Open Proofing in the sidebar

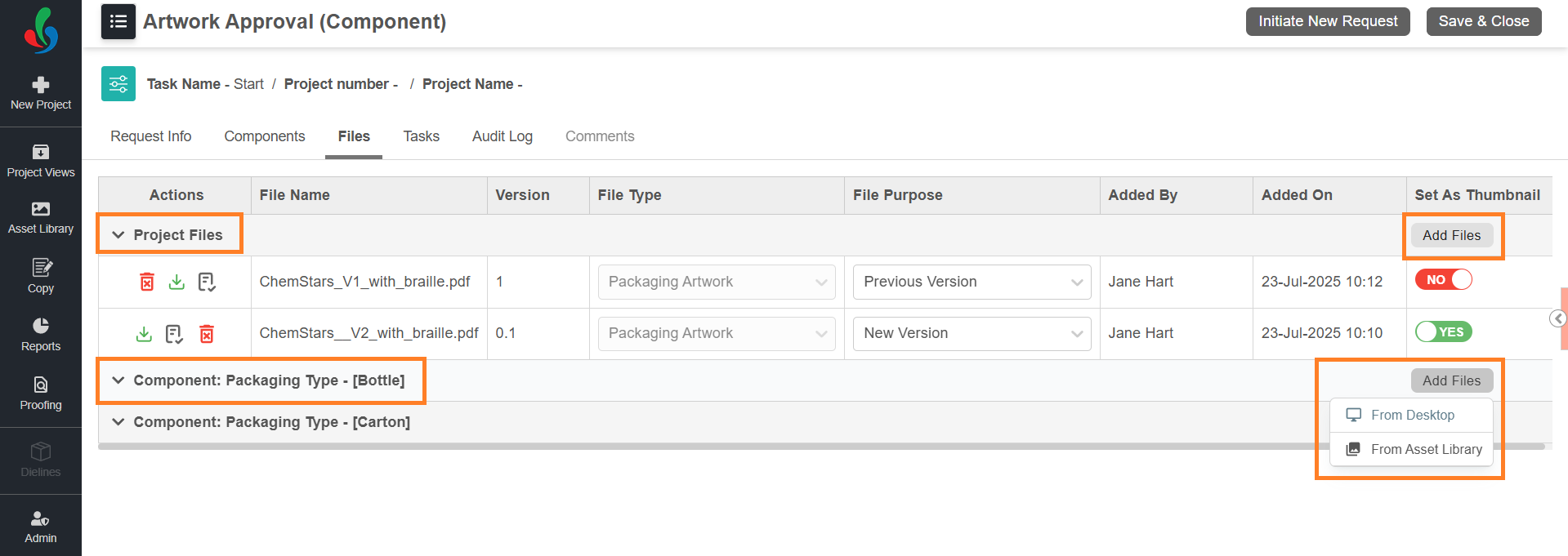coord(41,394)
